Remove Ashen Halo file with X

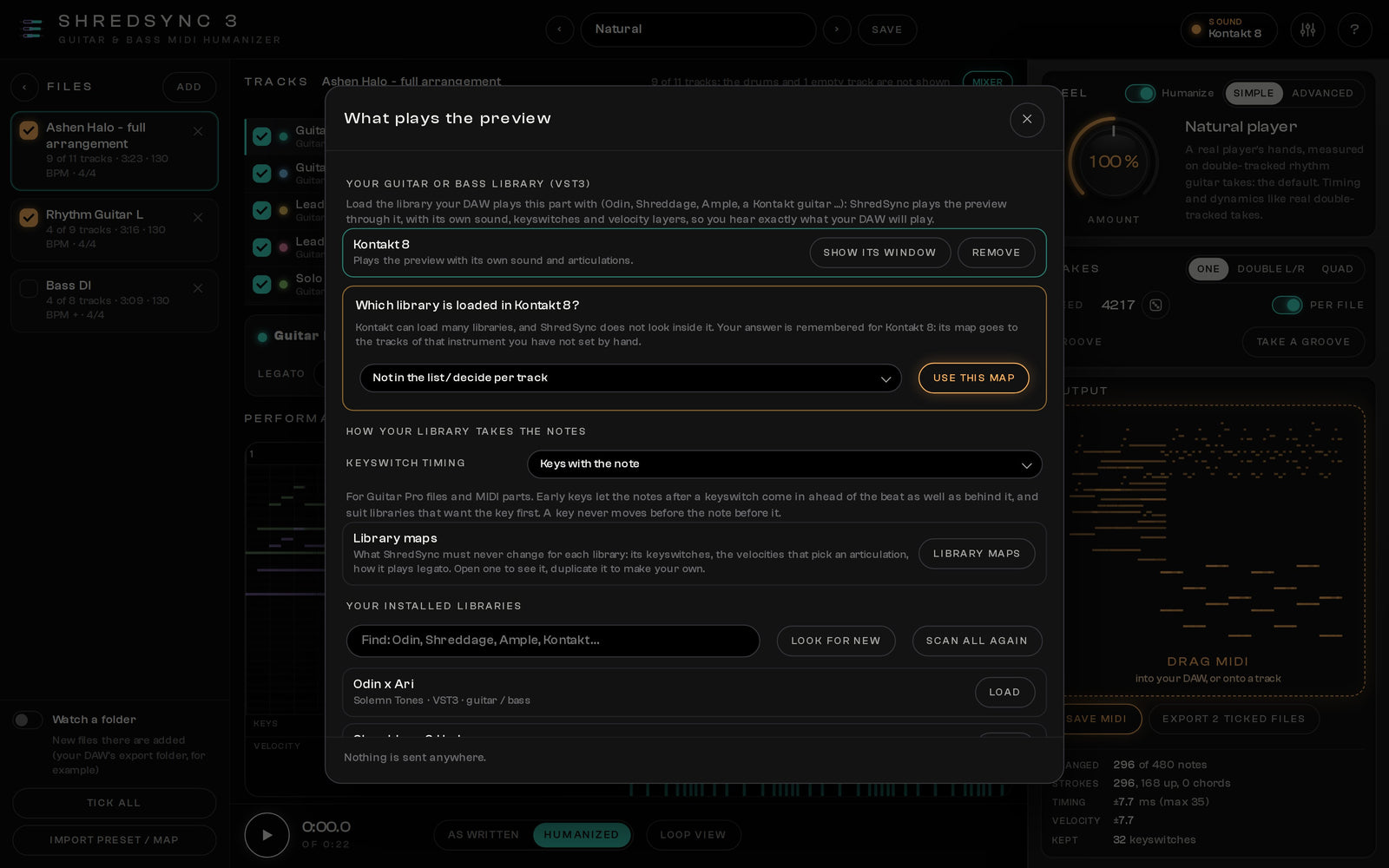pos(198,131)
